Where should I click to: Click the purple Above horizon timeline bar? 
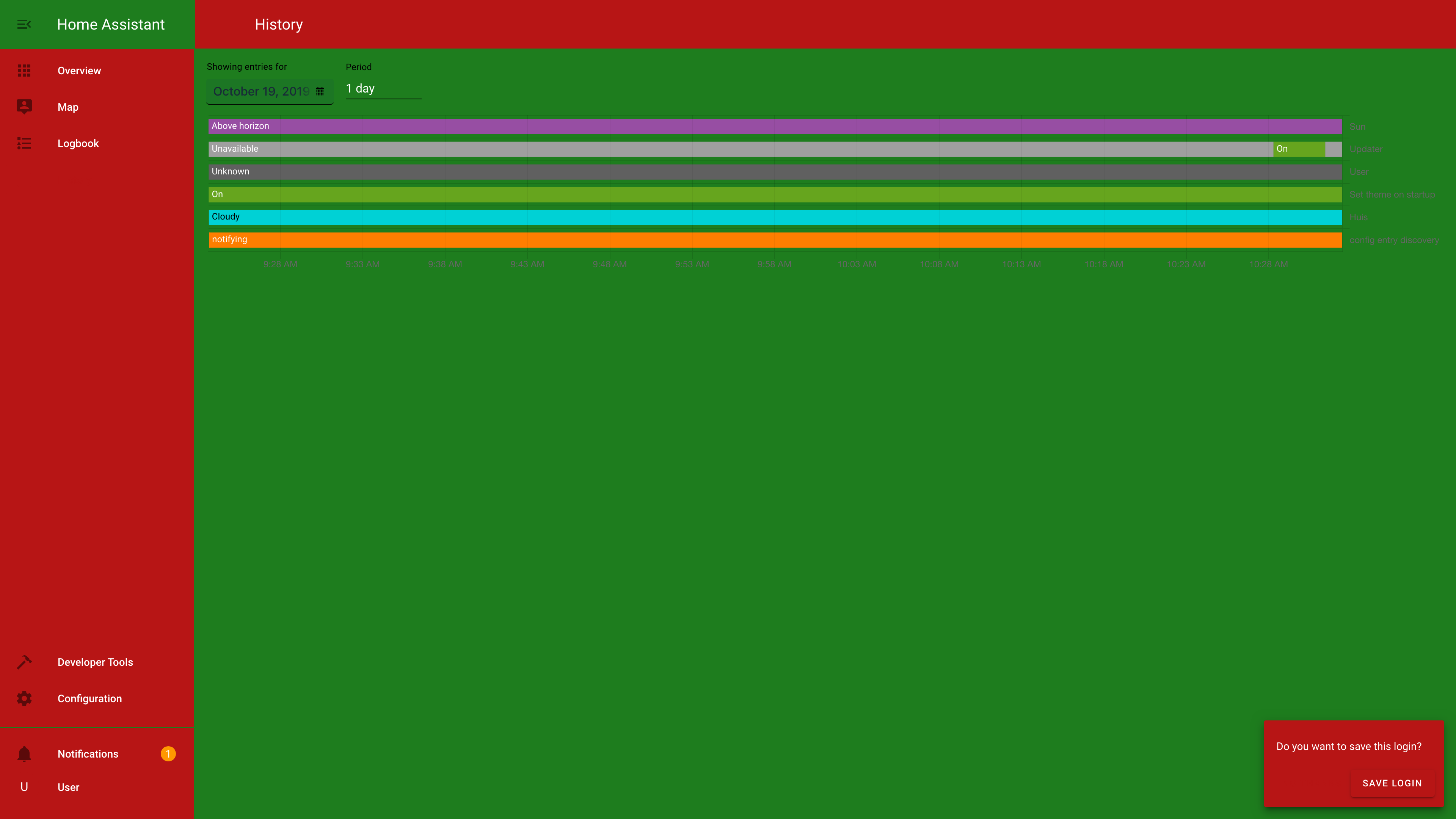(x=774, y=127)
